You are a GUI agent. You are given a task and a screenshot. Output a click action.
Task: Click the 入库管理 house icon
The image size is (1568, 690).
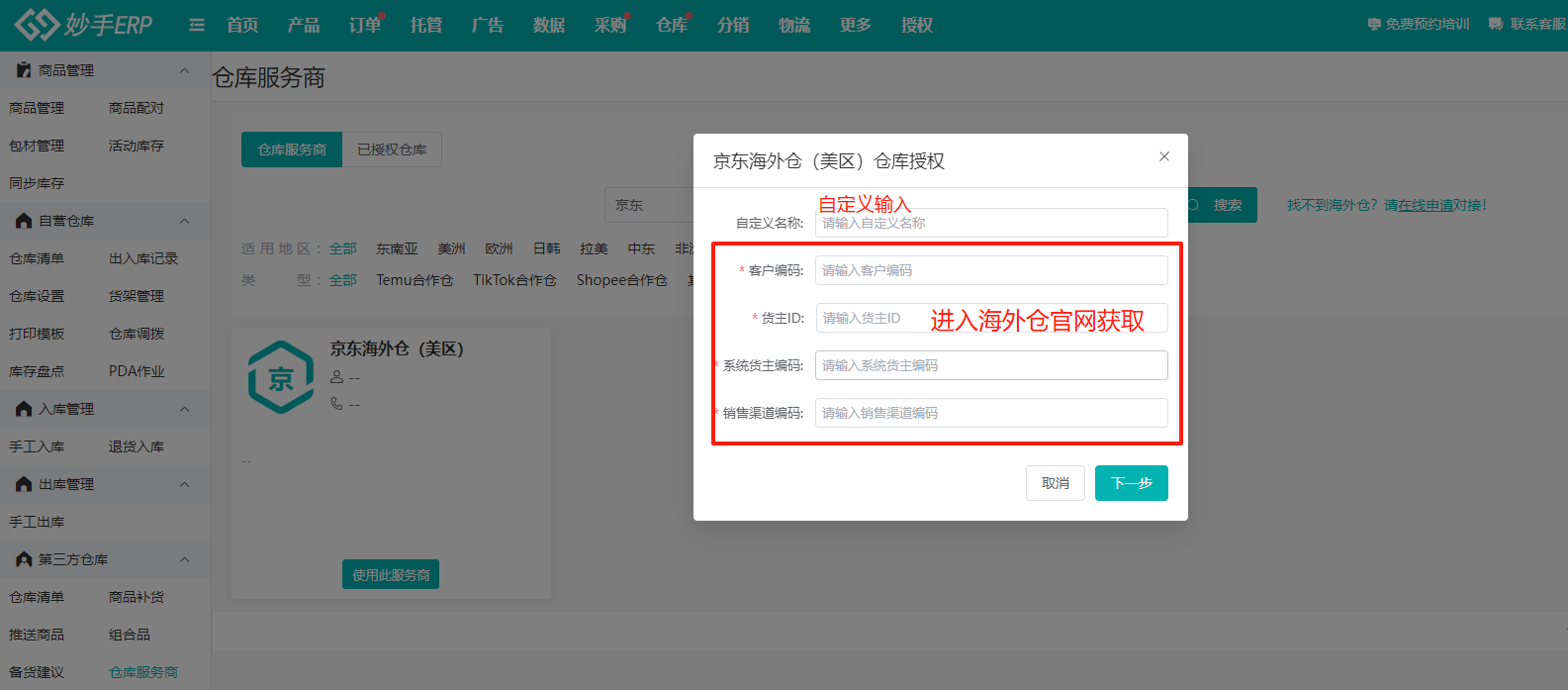point(24,409)
